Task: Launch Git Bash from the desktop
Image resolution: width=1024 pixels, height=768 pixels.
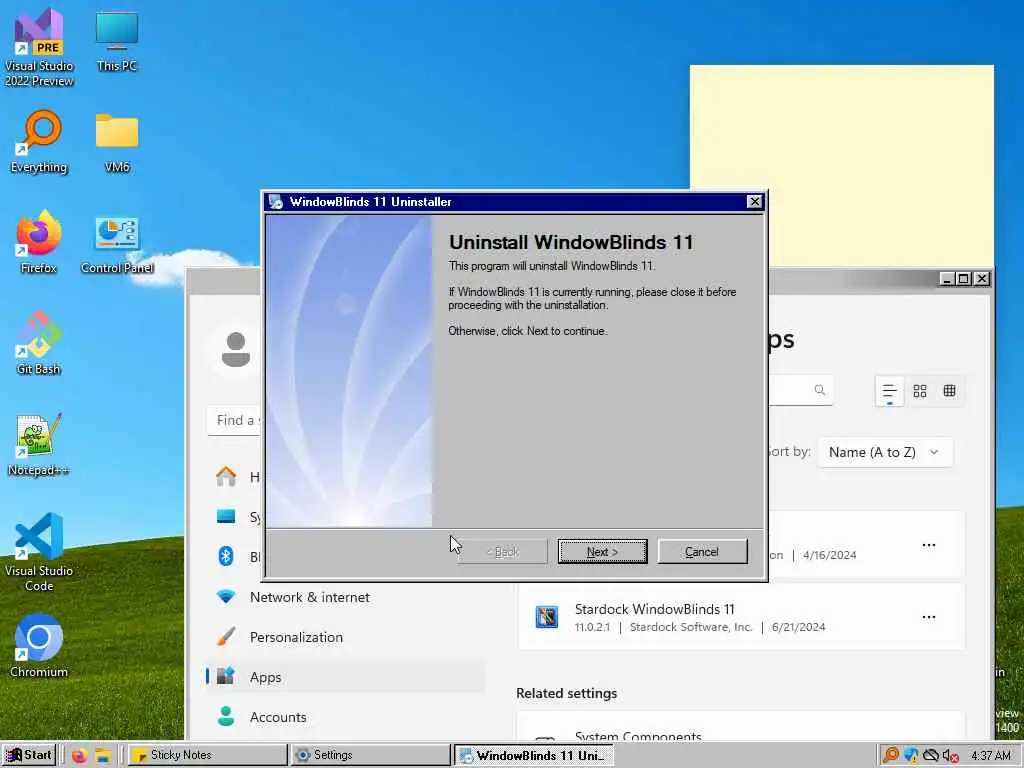Action: coord(39,344)
